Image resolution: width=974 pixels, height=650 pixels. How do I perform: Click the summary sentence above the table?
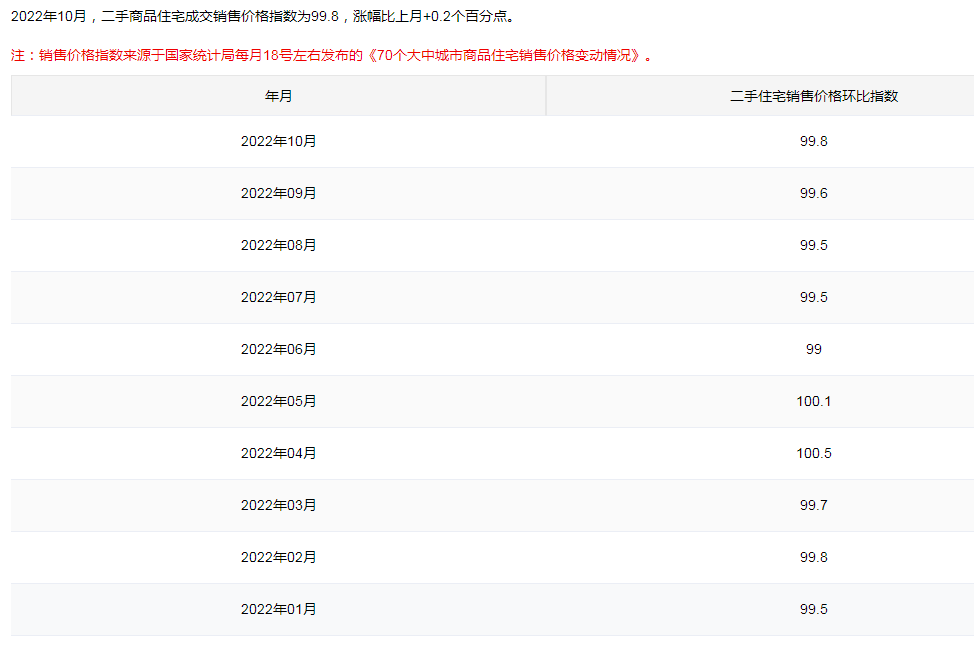(264, 17)
